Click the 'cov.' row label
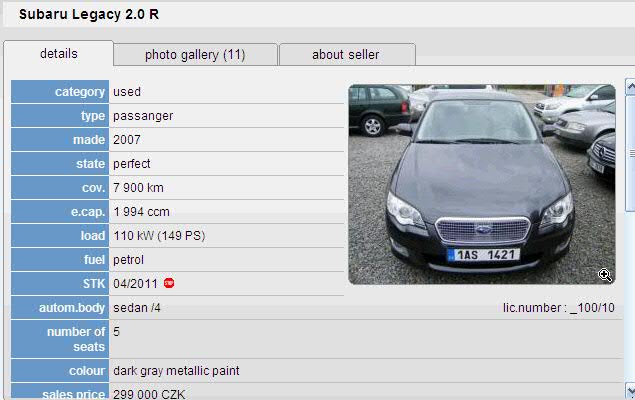The height and width of the screenshot is (400, 635). (60, 187)
